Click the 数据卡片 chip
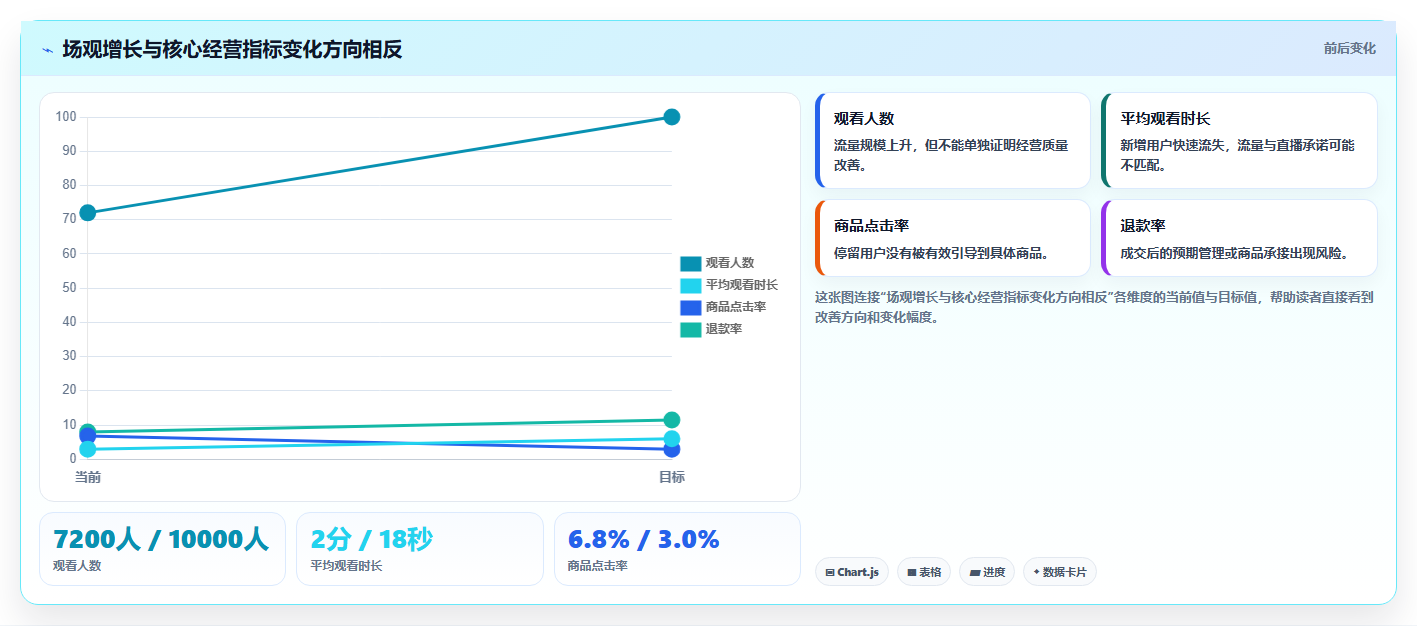The height and width of the screenshot is (626, 1417). (1060, 572)
